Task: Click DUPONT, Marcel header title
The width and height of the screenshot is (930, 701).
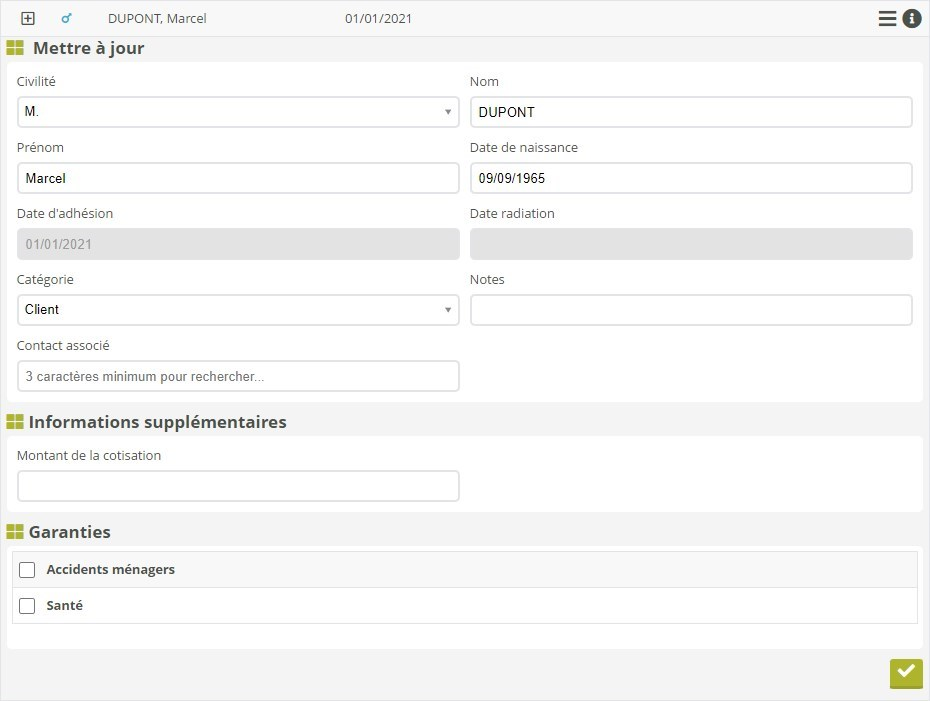Action: click(157, 19)
